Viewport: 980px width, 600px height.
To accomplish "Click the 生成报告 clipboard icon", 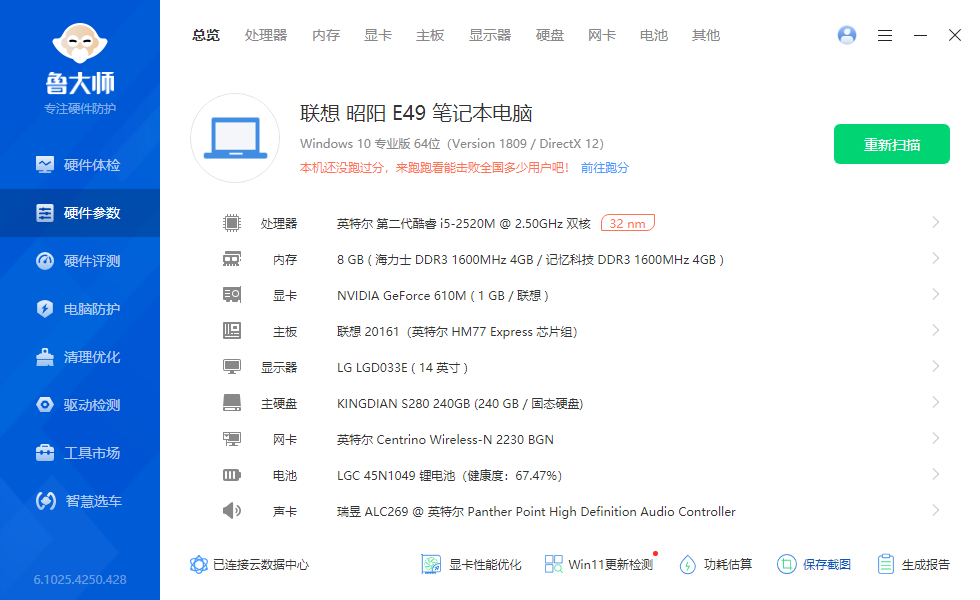I will (x=886, y=564).
